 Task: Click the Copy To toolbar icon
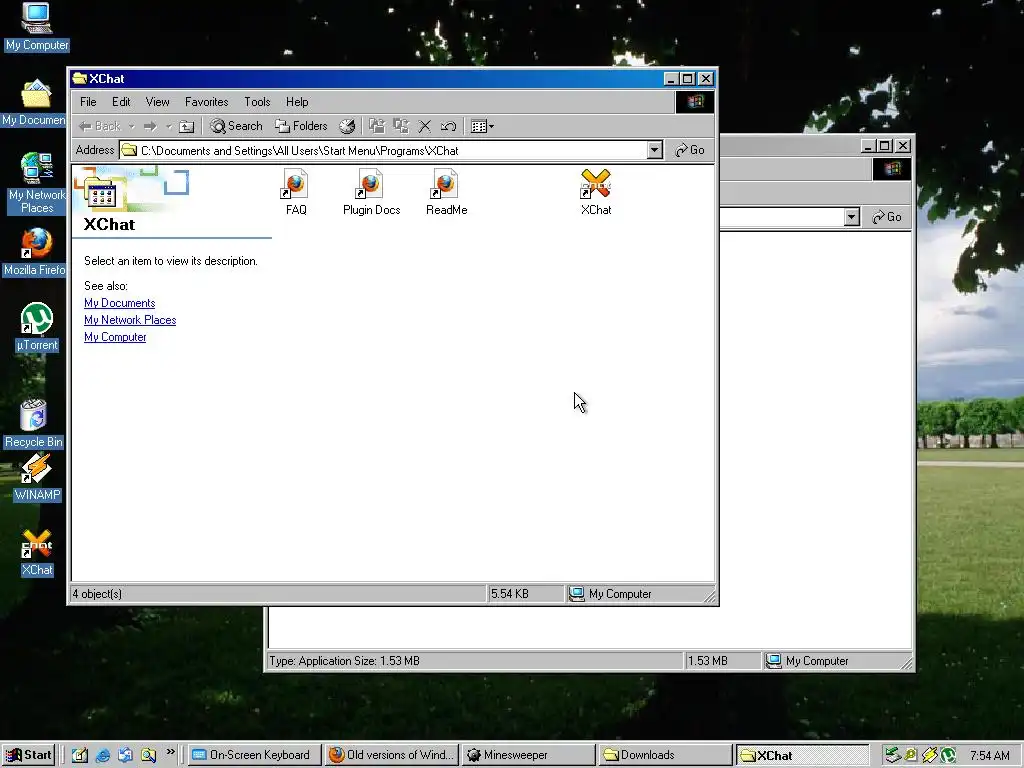pyautogui.click(x=401, y=126)
